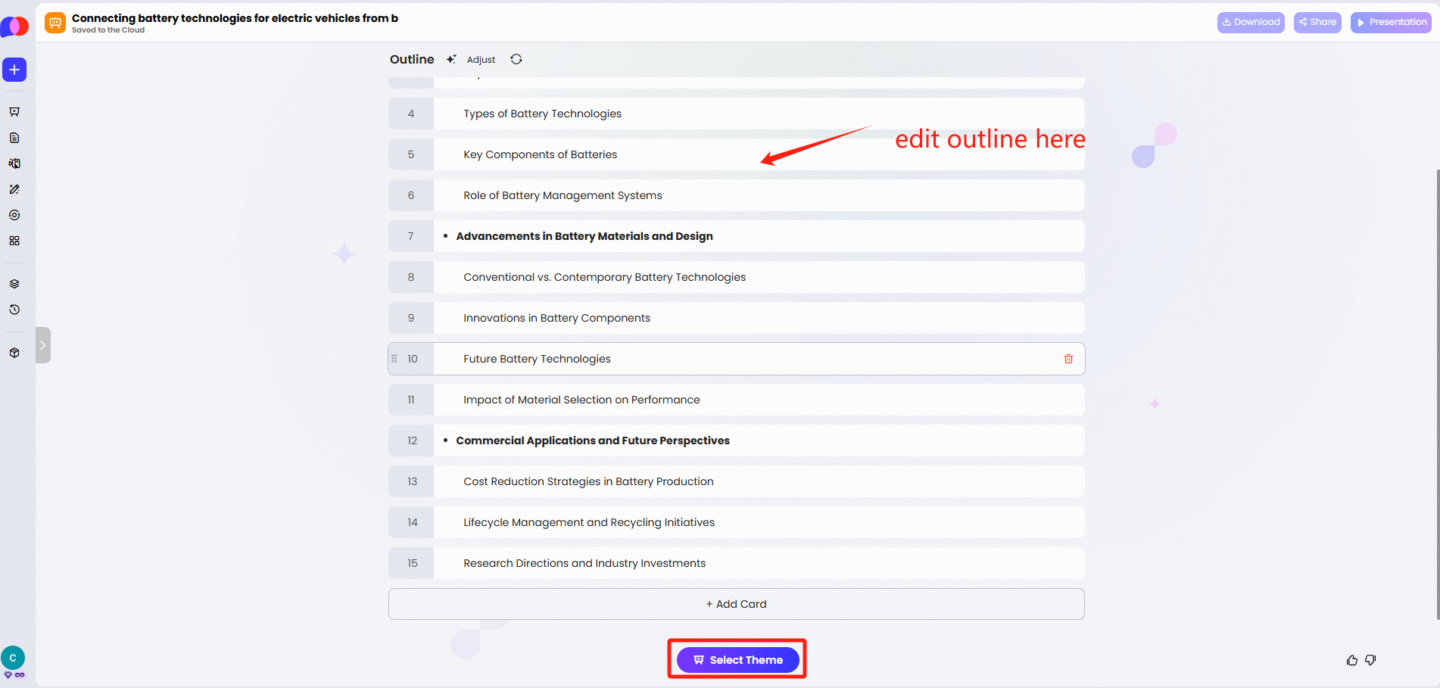Screen dimensions: 1440x688
Task: Open the presentation board icon in sidebar
Action: [x=14, y=112]
